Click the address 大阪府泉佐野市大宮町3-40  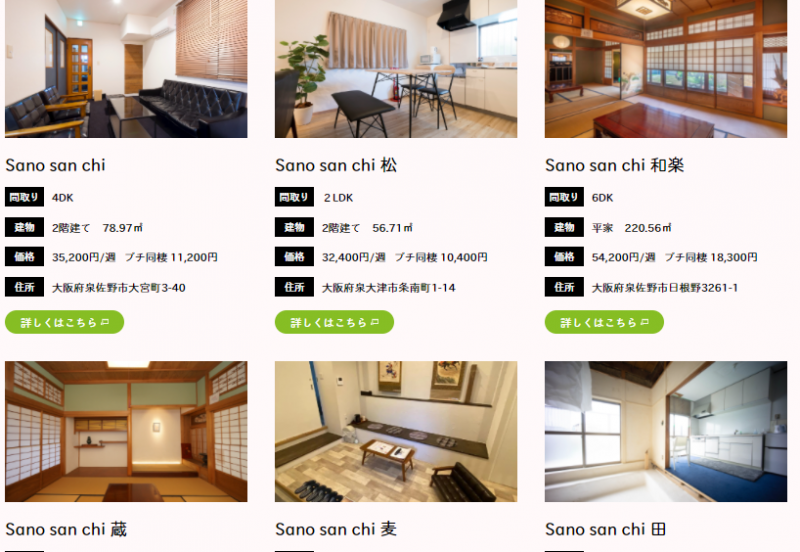coord(118,288)
